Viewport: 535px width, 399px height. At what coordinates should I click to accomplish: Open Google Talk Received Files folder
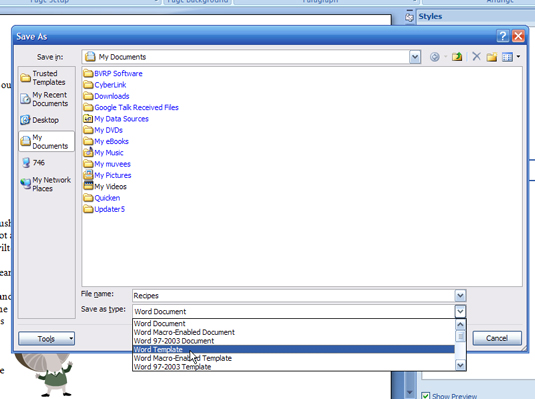[131, 108]
